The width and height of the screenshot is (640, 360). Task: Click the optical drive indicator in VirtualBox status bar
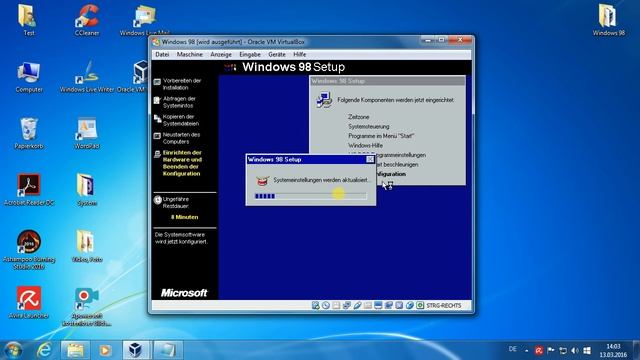326,305
